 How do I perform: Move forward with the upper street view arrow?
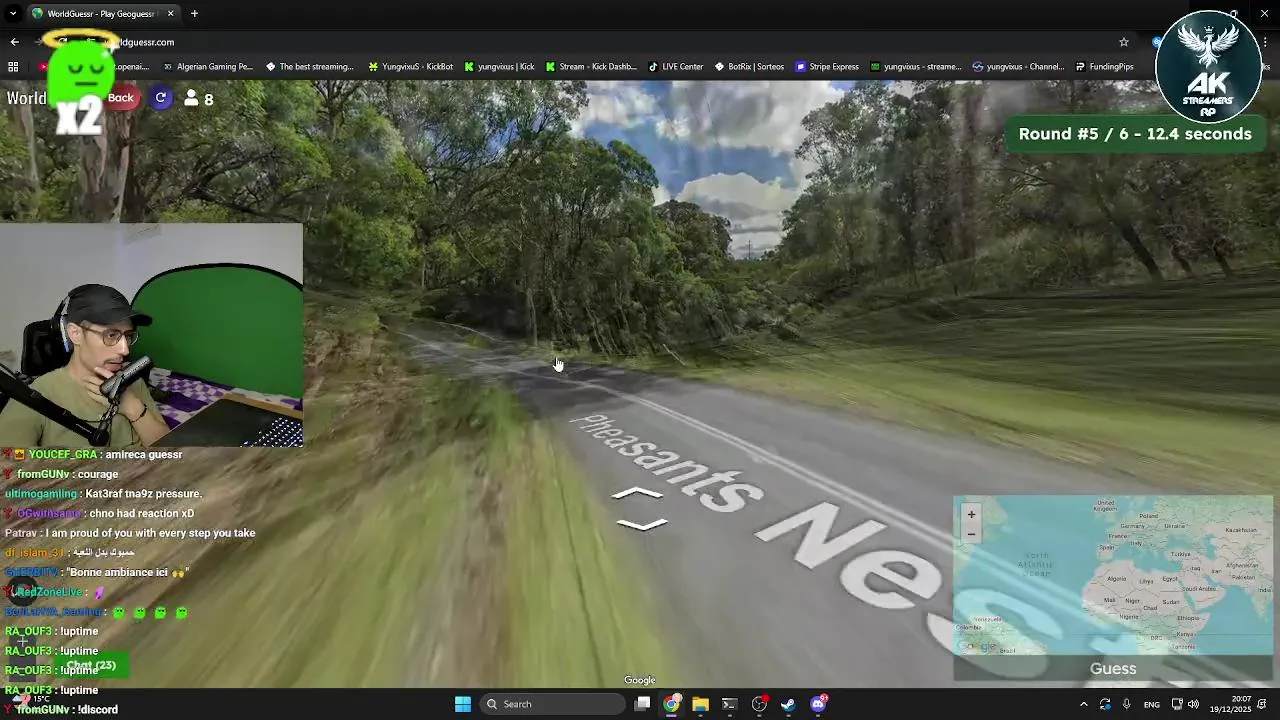[x=638, y=493]
